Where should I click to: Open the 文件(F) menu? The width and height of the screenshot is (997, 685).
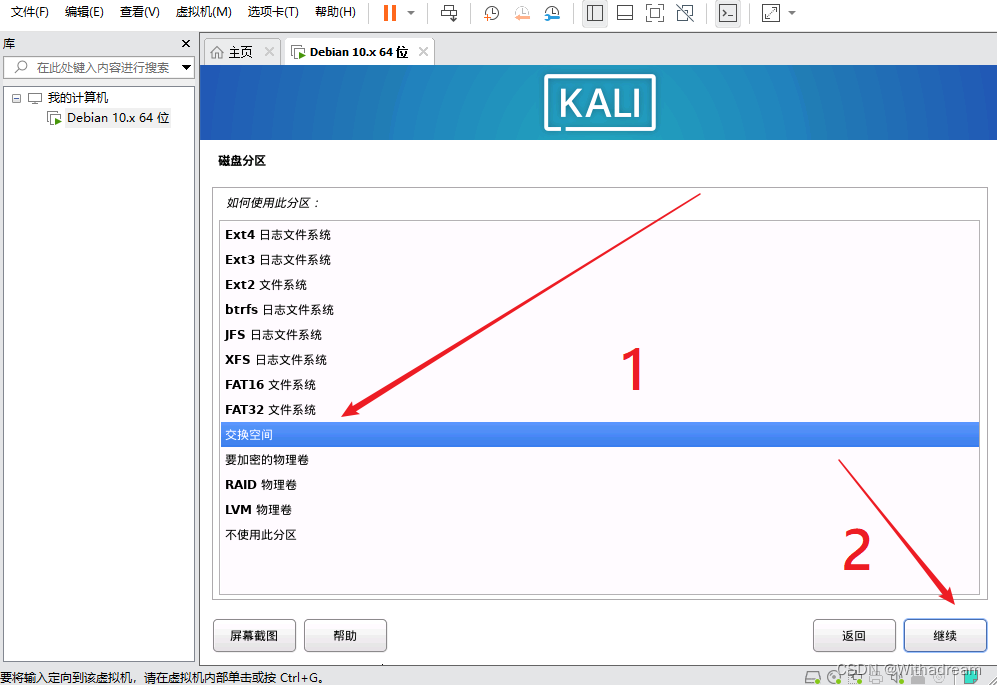point(30,12)
